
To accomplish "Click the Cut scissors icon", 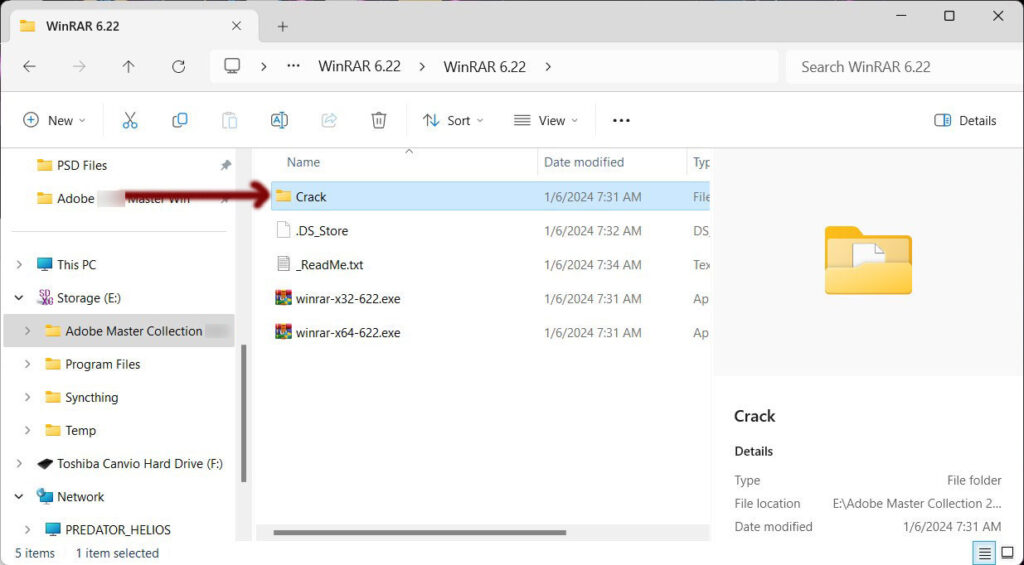I will coord(130,120).
